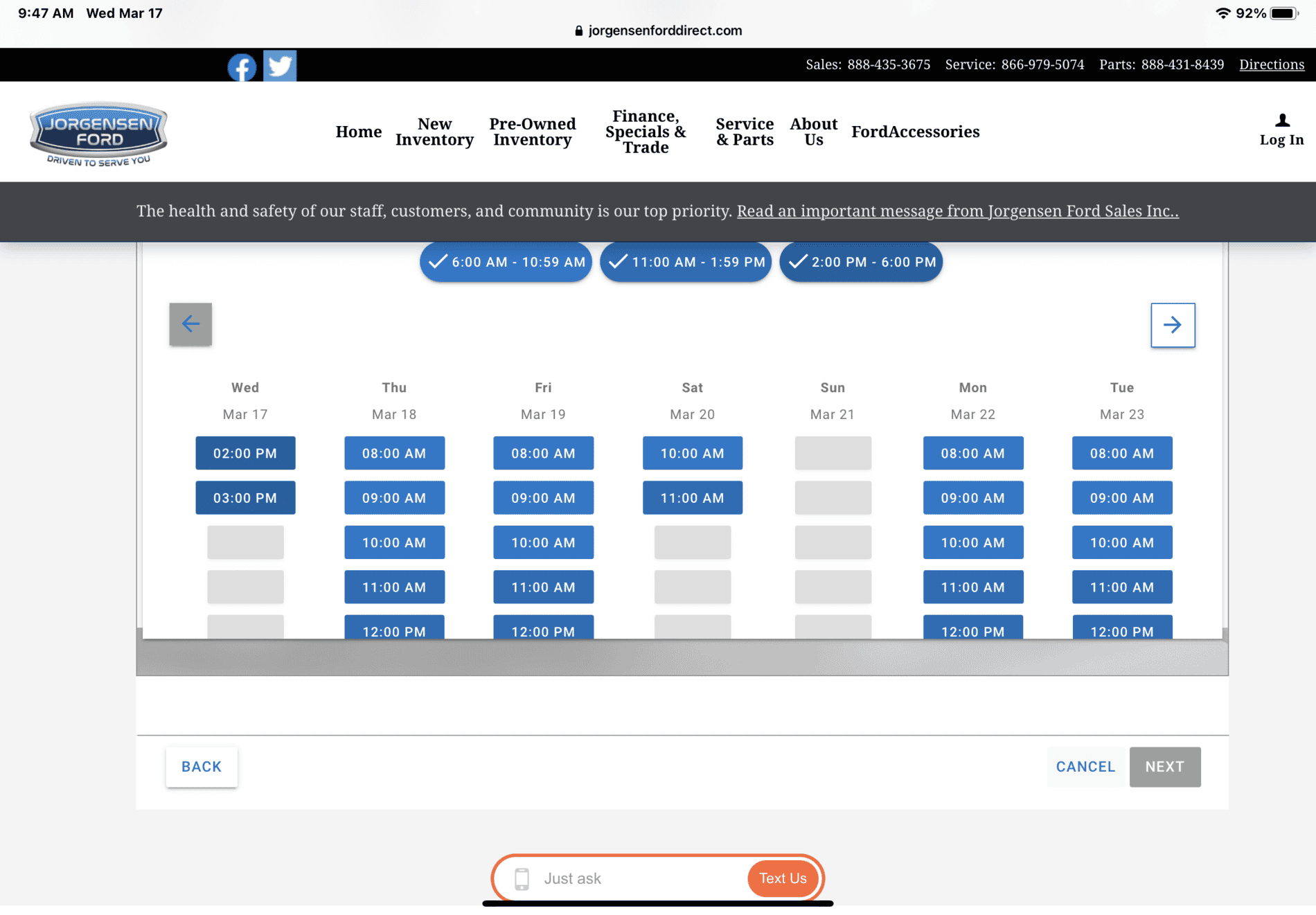Select Mon Mar 22 08:00 AM slot

(973, 453)
